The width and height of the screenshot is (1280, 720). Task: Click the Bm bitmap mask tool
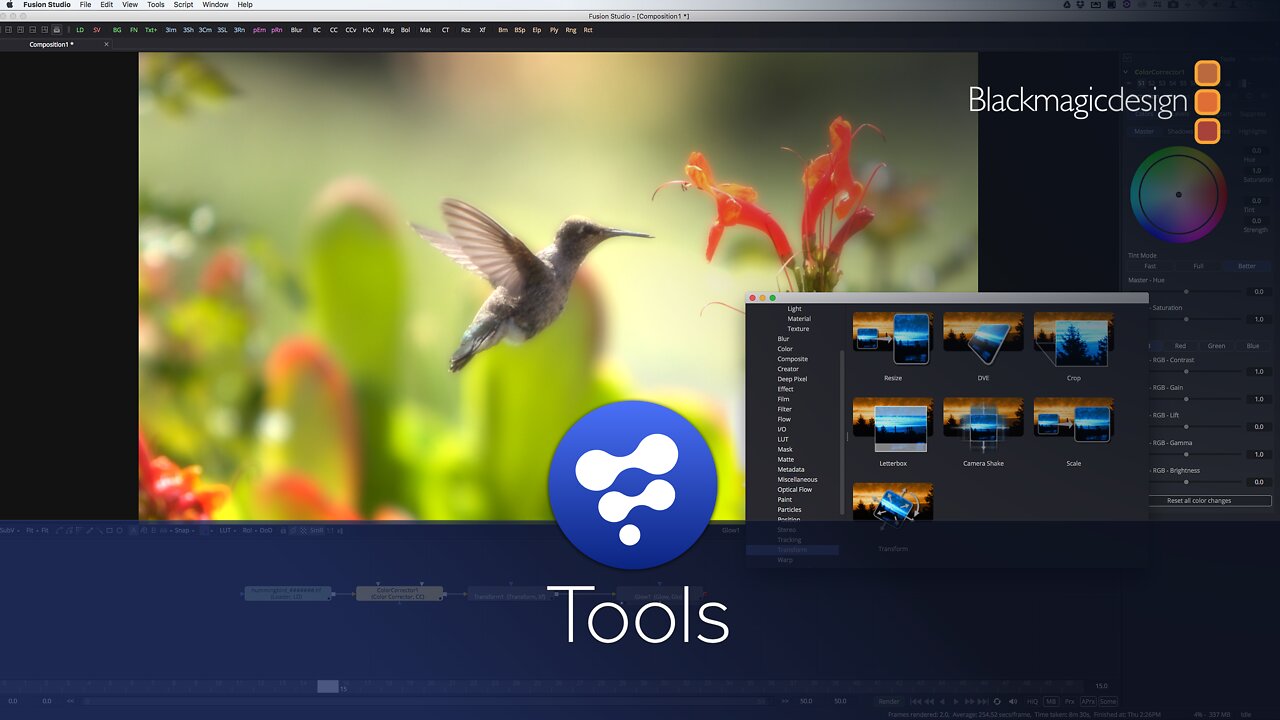(503, 30)
